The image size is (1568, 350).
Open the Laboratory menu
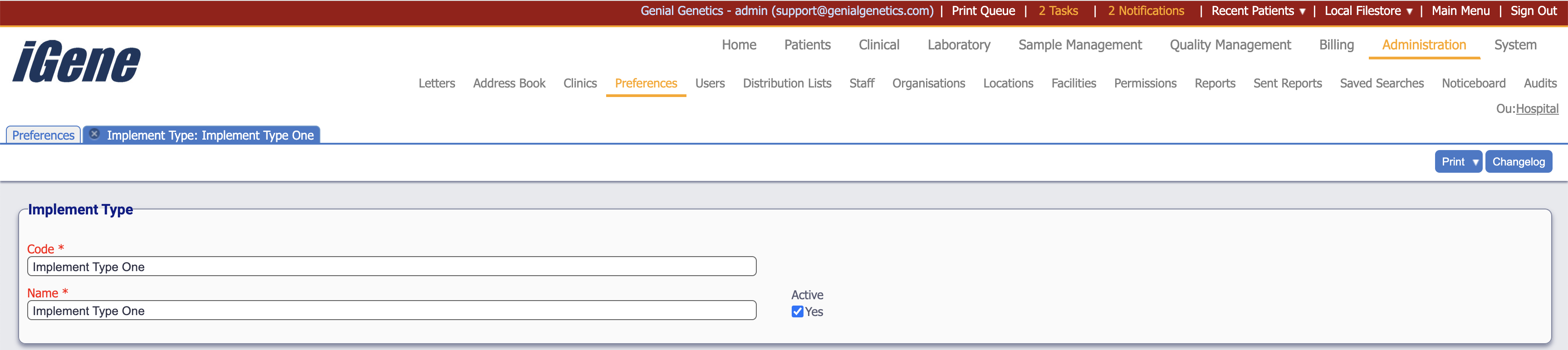click(x=958, y=45)
